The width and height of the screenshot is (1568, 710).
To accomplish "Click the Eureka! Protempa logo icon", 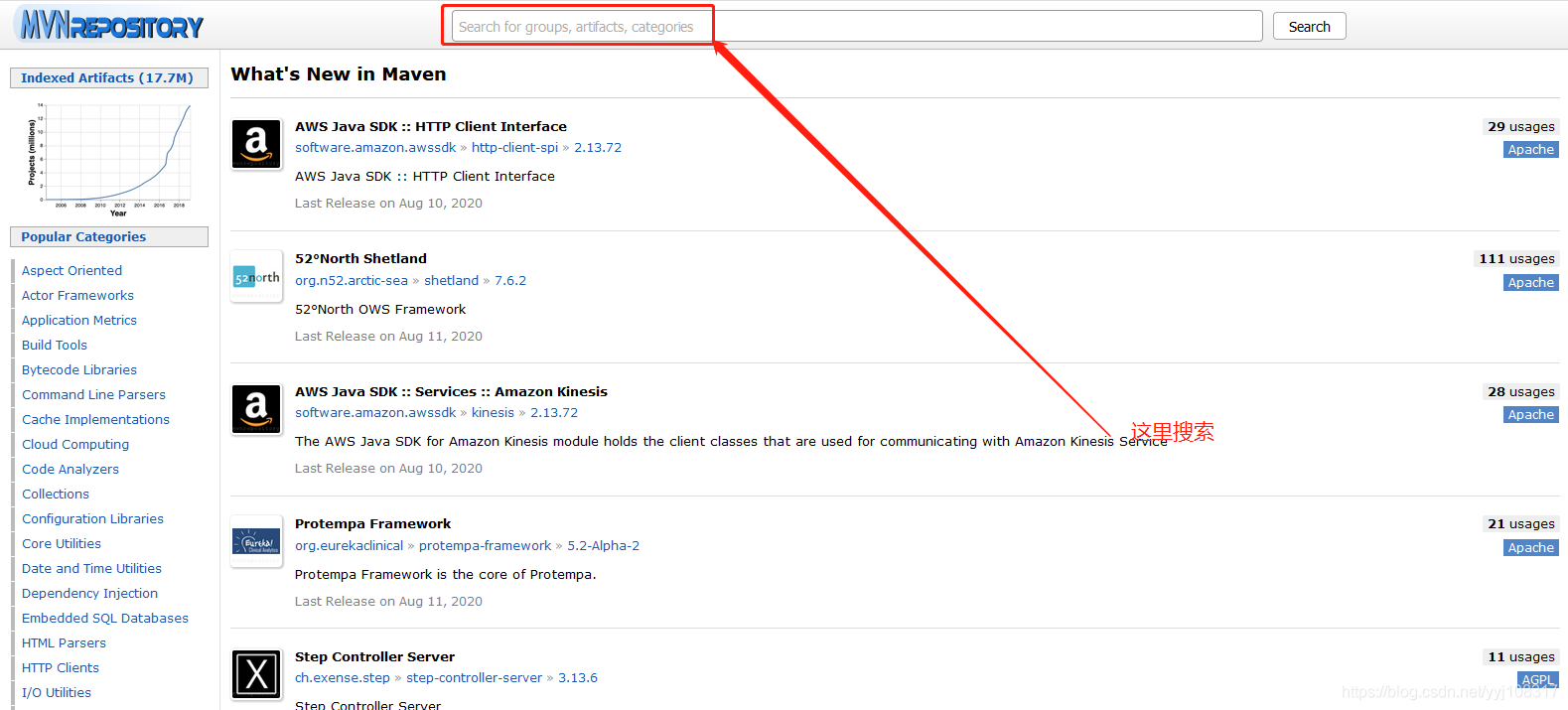I will coord(256,542).
